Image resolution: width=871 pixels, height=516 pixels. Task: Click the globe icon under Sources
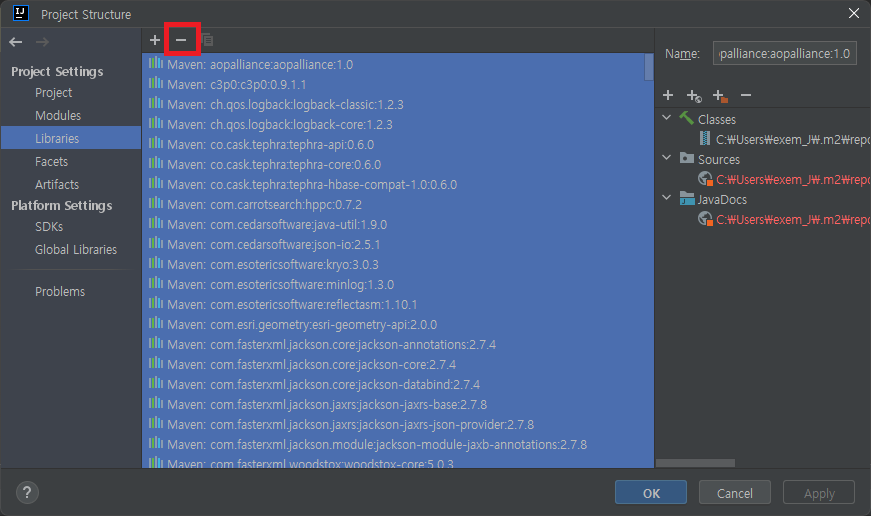click(705, 179)
